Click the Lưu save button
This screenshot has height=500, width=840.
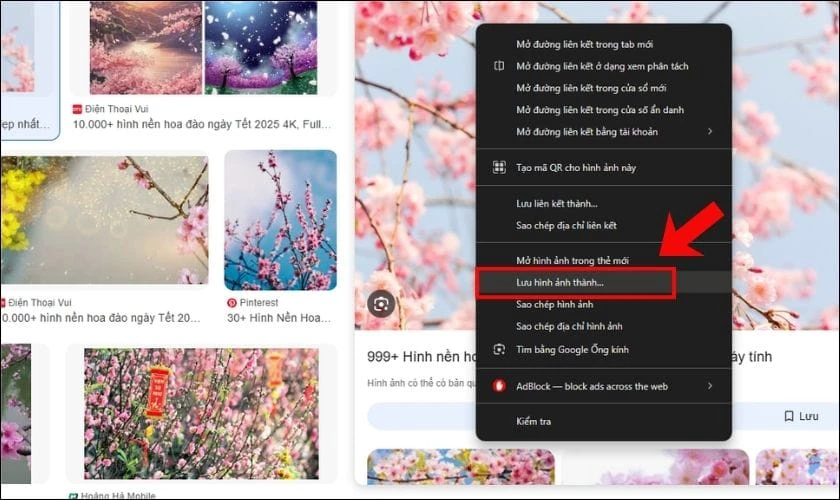point(801,416)
